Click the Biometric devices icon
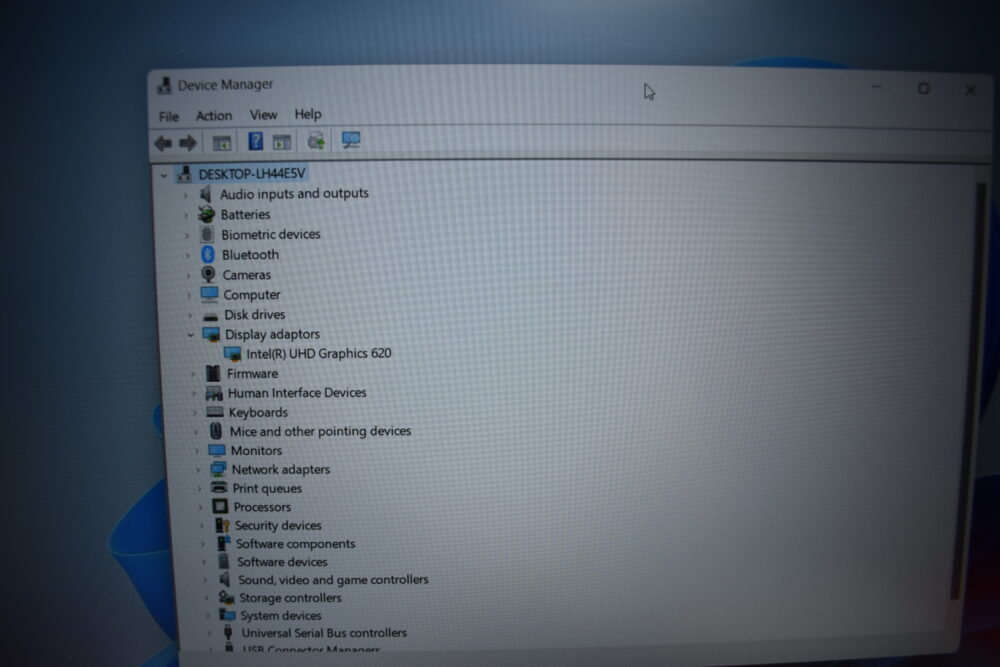This screenshot has height=667, width=1000. [x=207, y=235]
